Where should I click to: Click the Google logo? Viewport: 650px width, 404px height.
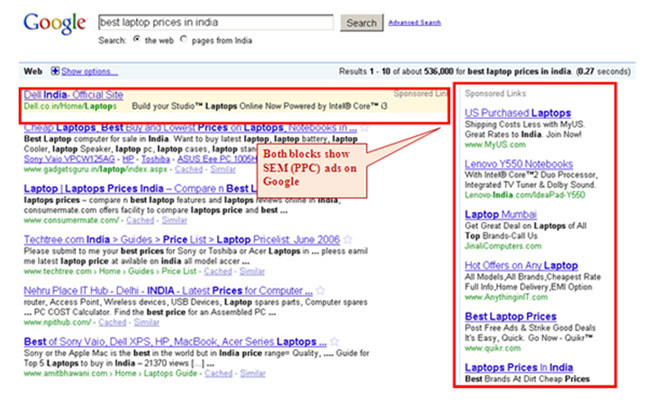pyautogui.click(x=55, y=24)
